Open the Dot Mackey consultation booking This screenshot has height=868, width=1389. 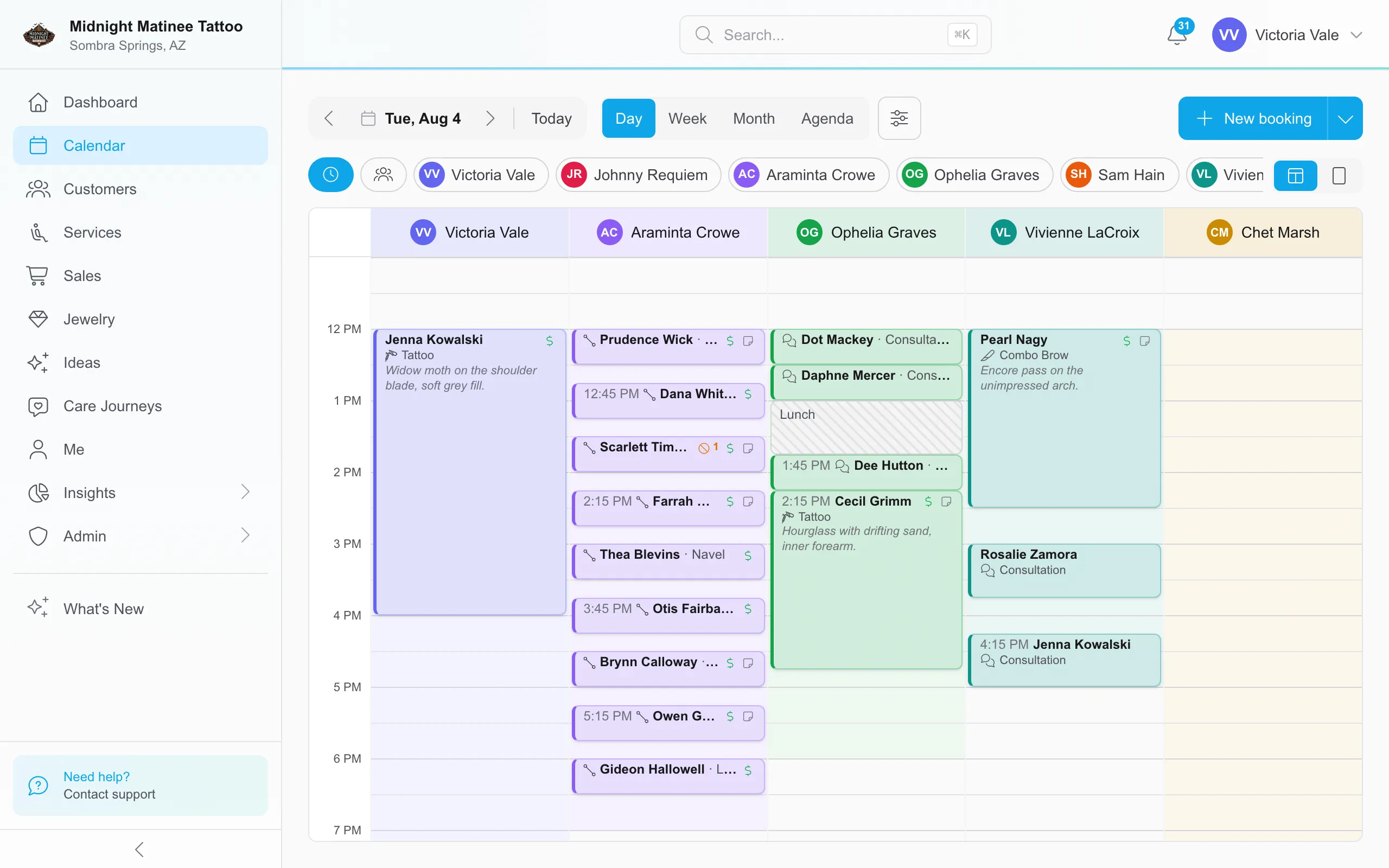point(866,346)
